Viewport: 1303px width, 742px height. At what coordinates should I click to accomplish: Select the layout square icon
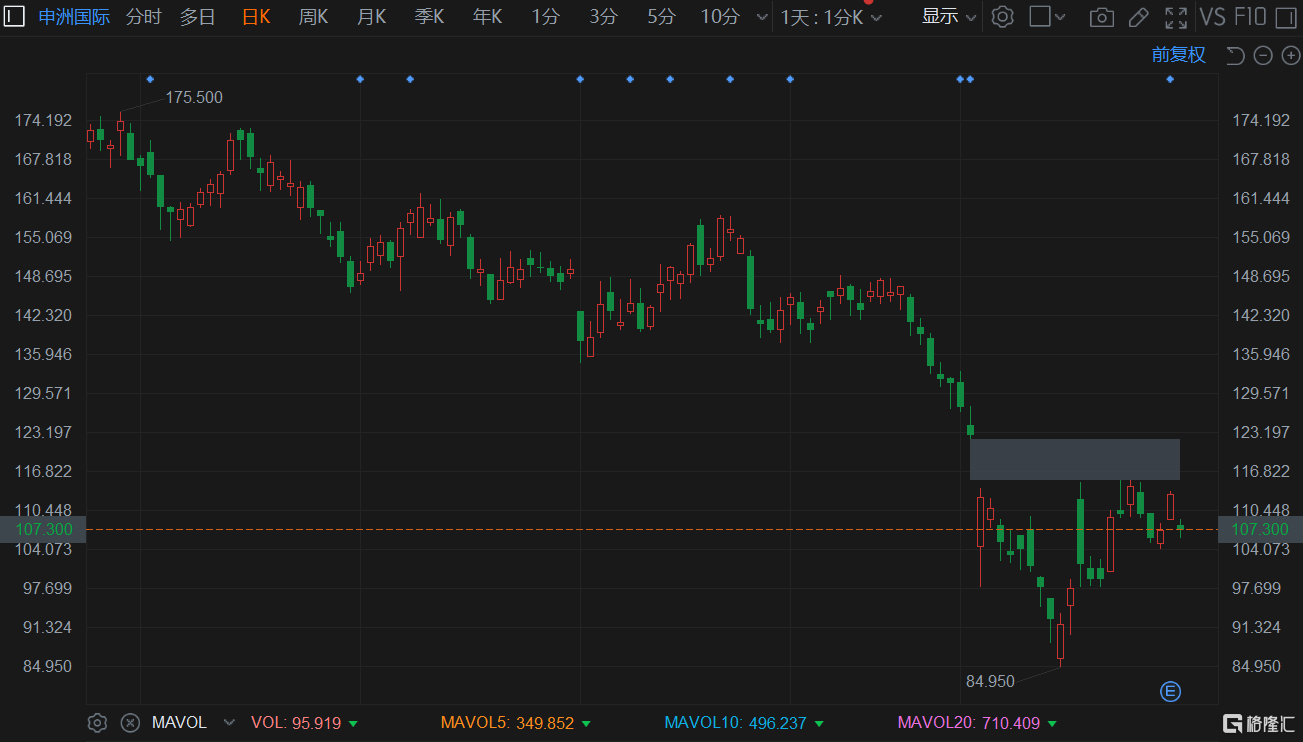click(1040, 17)
